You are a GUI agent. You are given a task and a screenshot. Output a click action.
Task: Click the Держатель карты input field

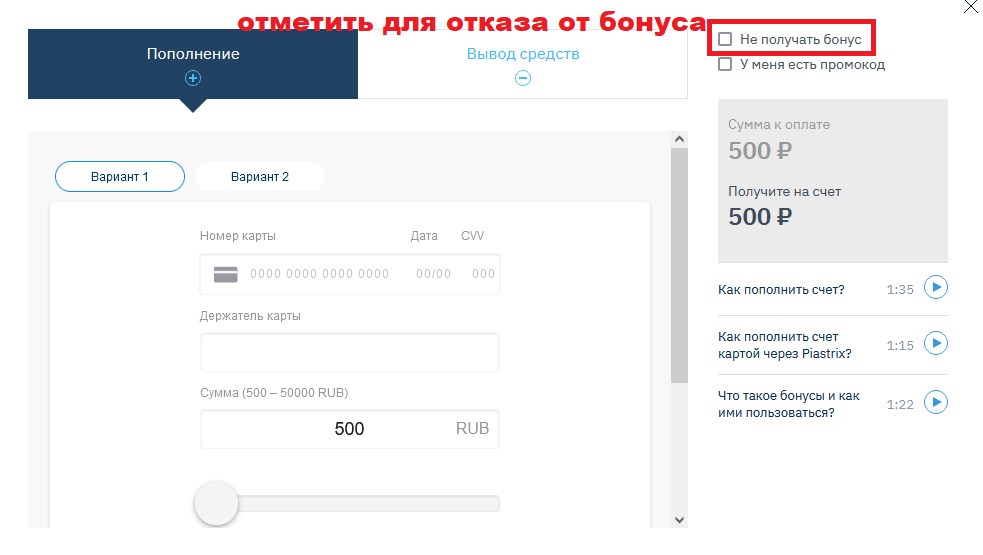pos(350,352)
